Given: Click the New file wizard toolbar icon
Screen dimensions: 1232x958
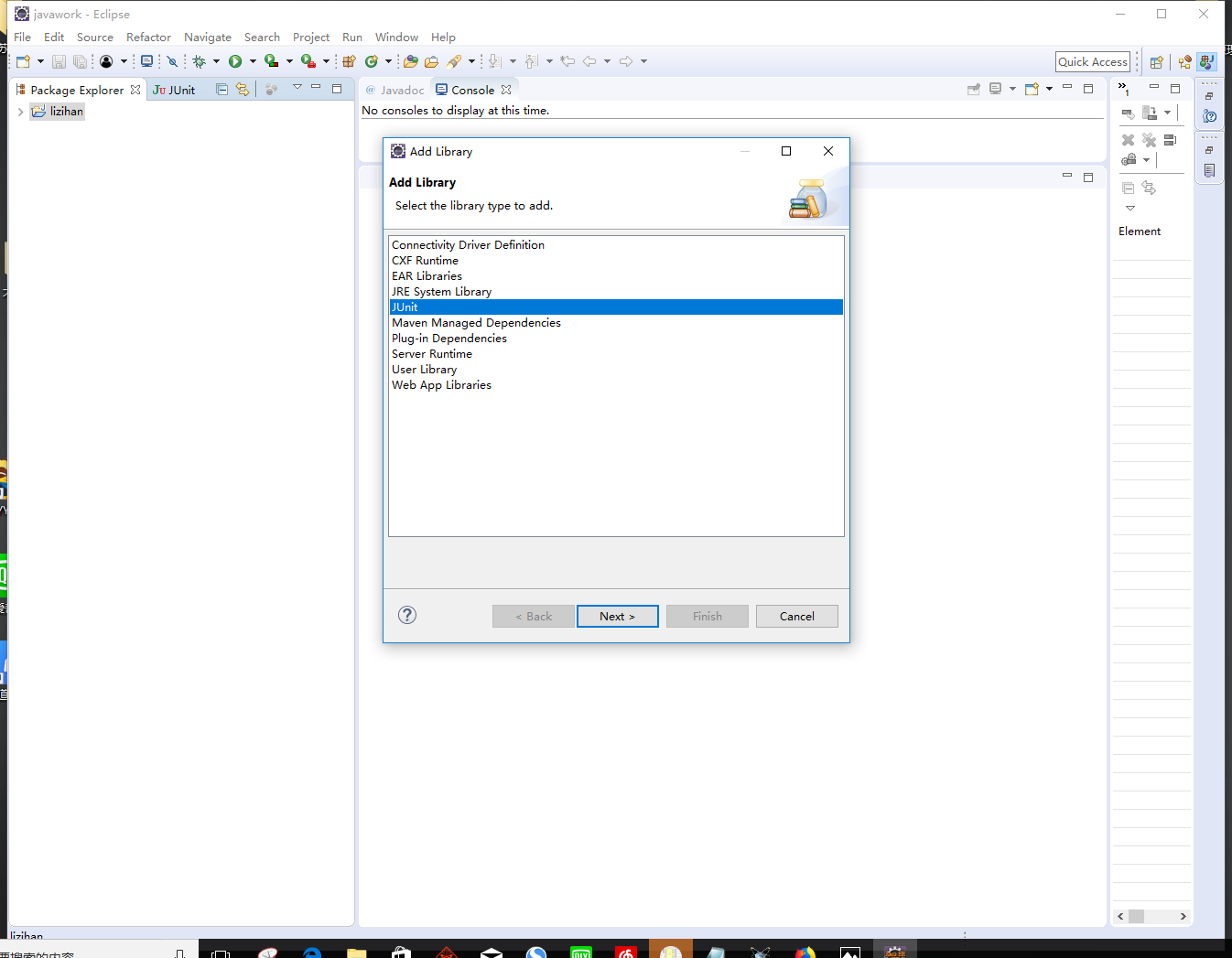Looking at the screenshot, I should 23,61.
